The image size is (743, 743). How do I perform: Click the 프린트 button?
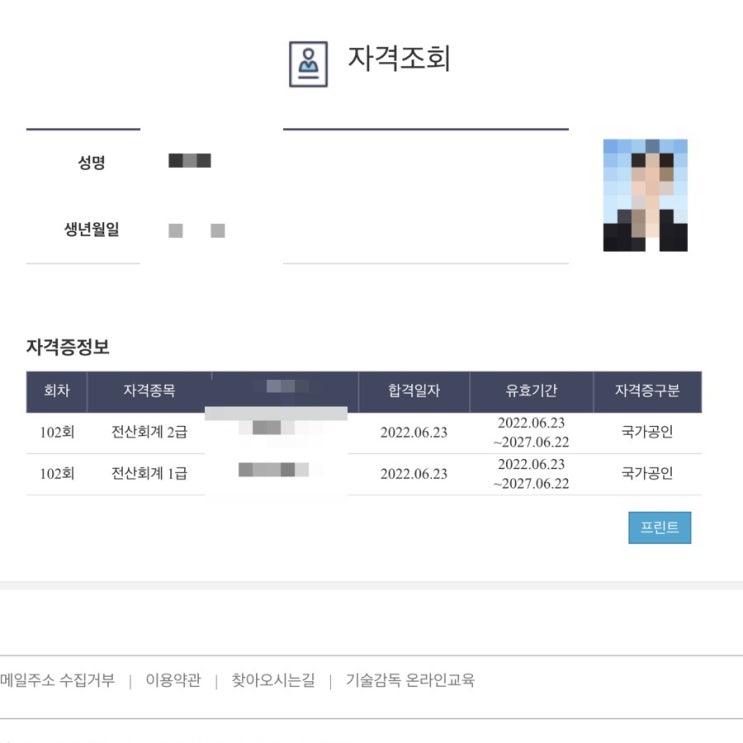(x=659, y=527)
